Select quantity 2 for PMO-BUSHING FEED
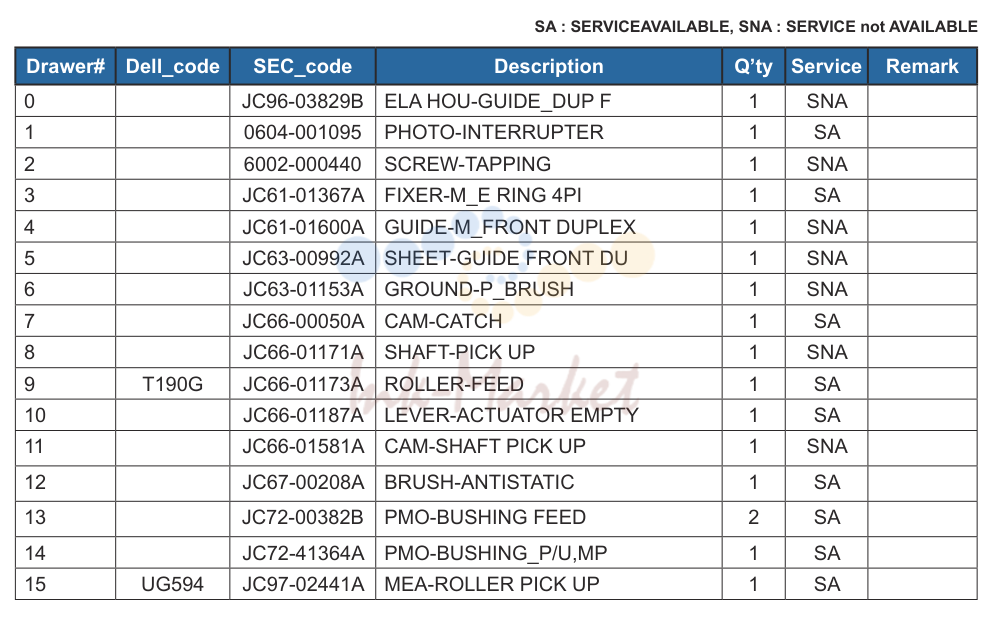 click(x=753, y=517)
